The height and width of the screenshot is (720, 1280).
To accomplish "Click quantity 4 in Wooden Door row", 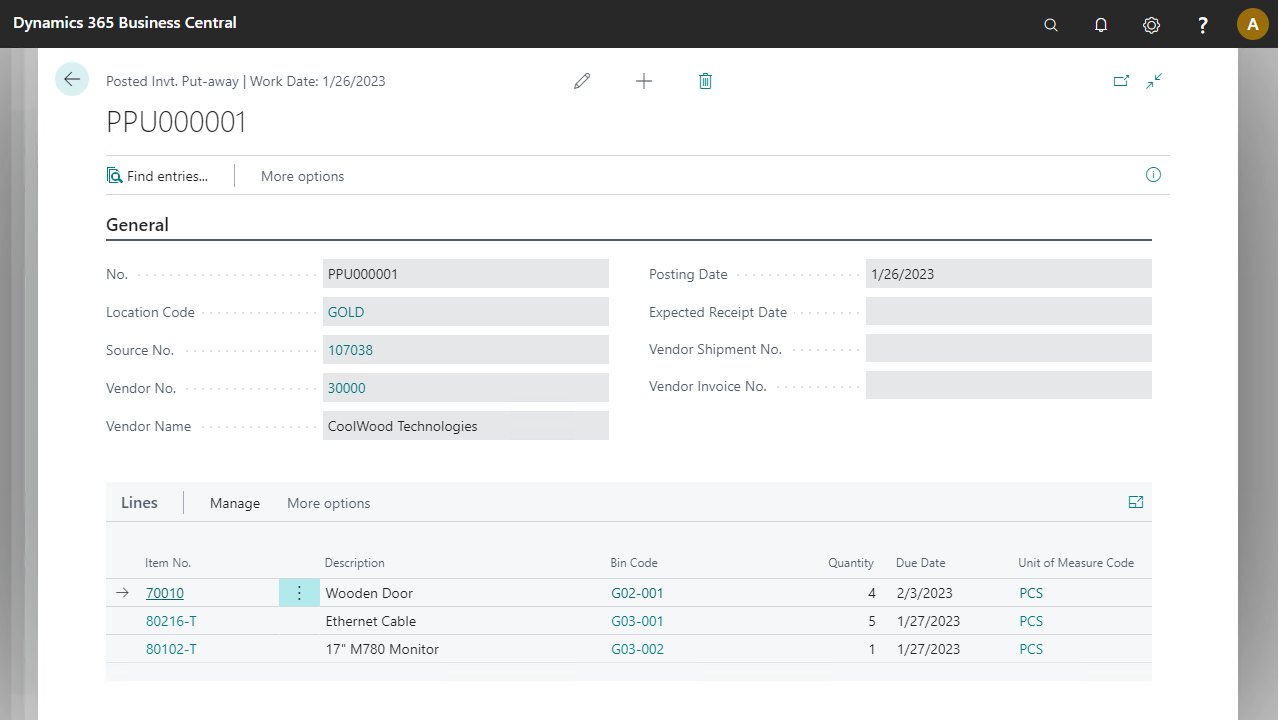I will point(872,593).
